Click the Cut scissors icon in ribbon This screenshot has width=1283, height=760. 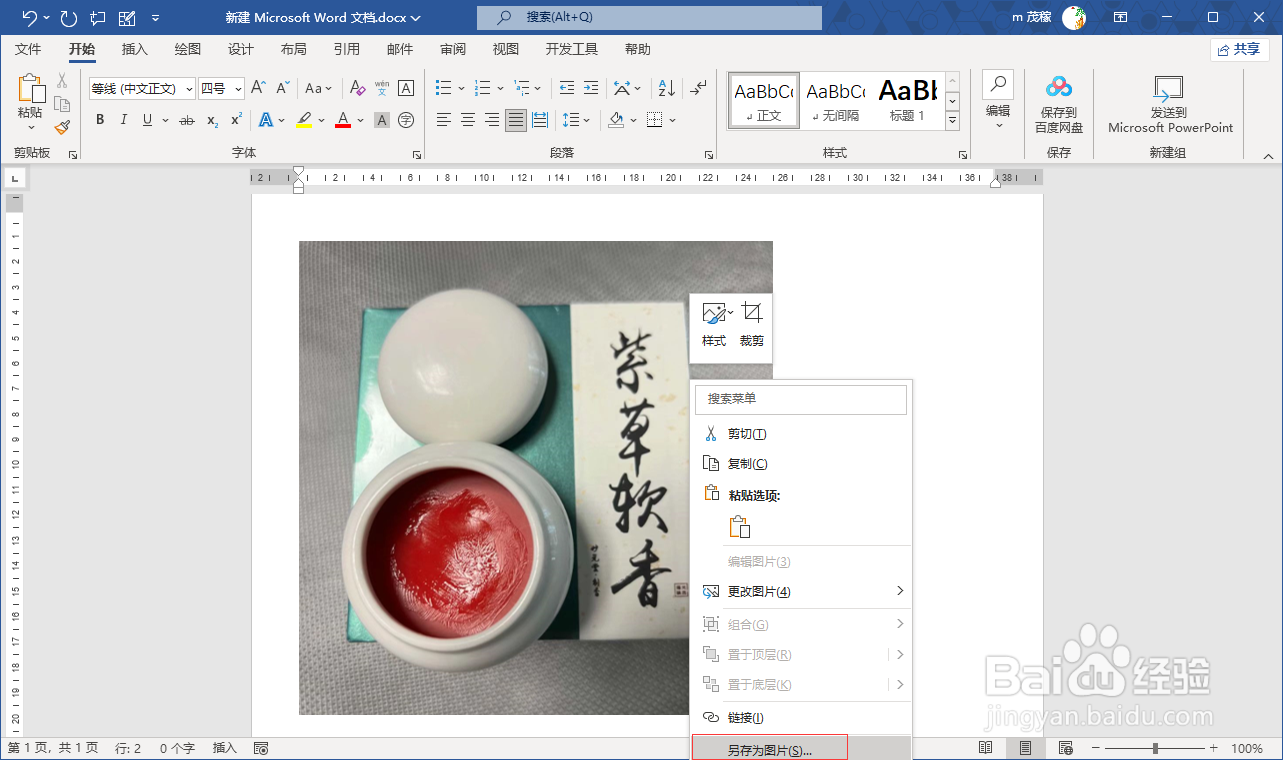tap(62, 81)
